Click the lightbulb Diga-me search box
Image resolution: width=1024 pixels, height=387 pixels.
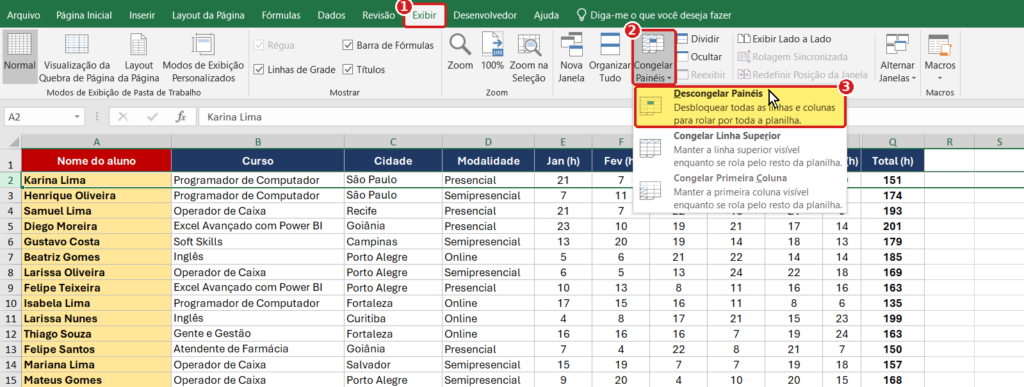(653, 14)
